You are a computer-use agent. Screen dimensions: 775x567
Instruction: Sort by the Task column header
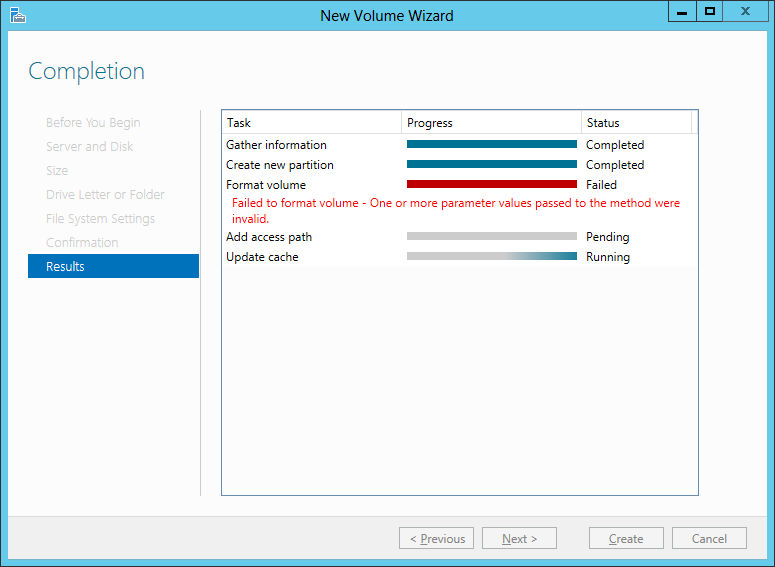click(x=311, y=123)
